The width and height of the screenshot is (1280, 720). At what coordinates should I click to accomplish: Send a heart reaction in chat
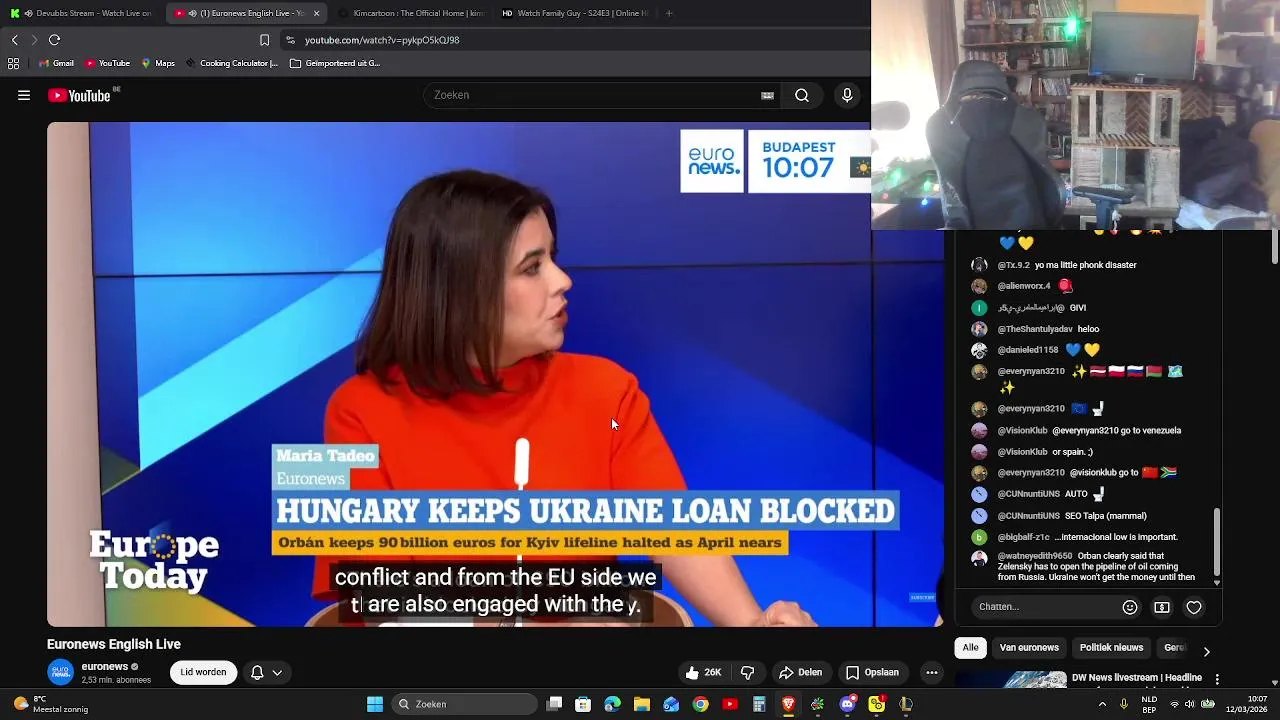click(1194, 607)
